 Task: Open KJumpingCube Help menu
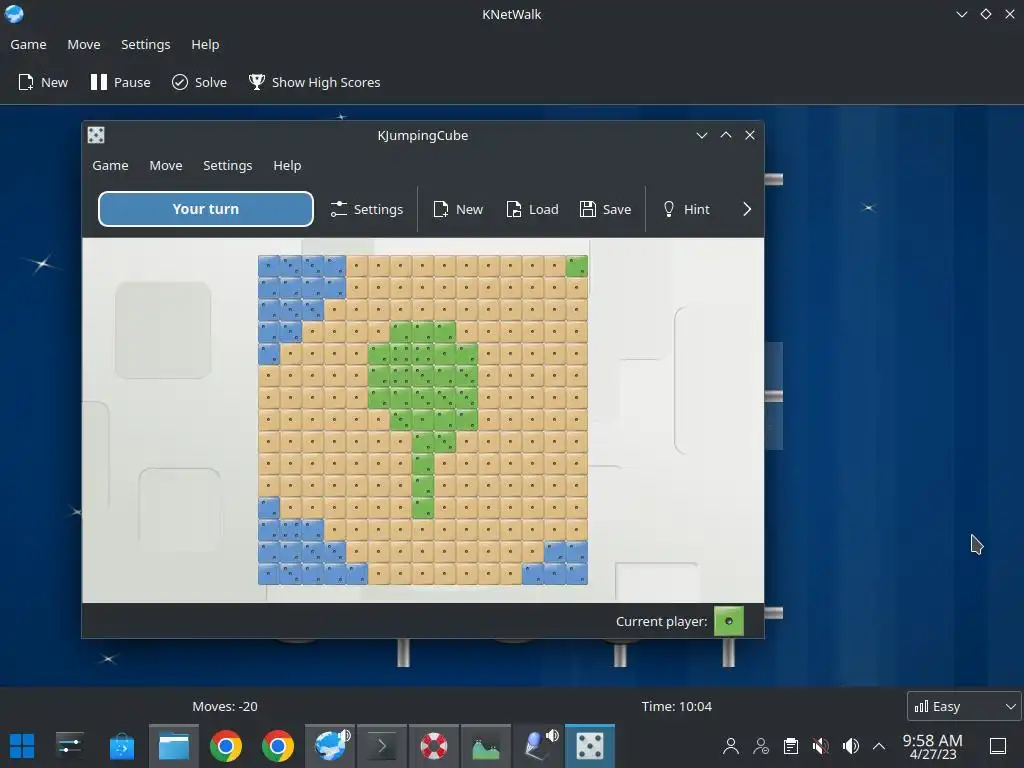point(287,165)
